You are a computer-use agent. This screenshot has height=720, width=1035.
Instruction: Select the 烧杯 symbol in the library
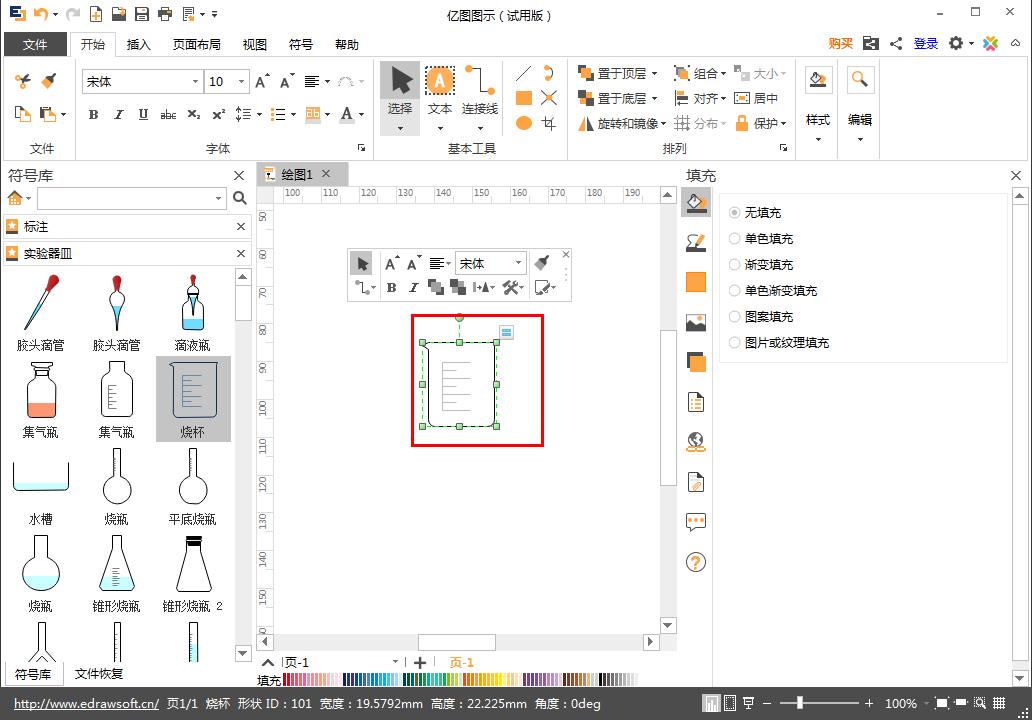[x=192, y=395]
